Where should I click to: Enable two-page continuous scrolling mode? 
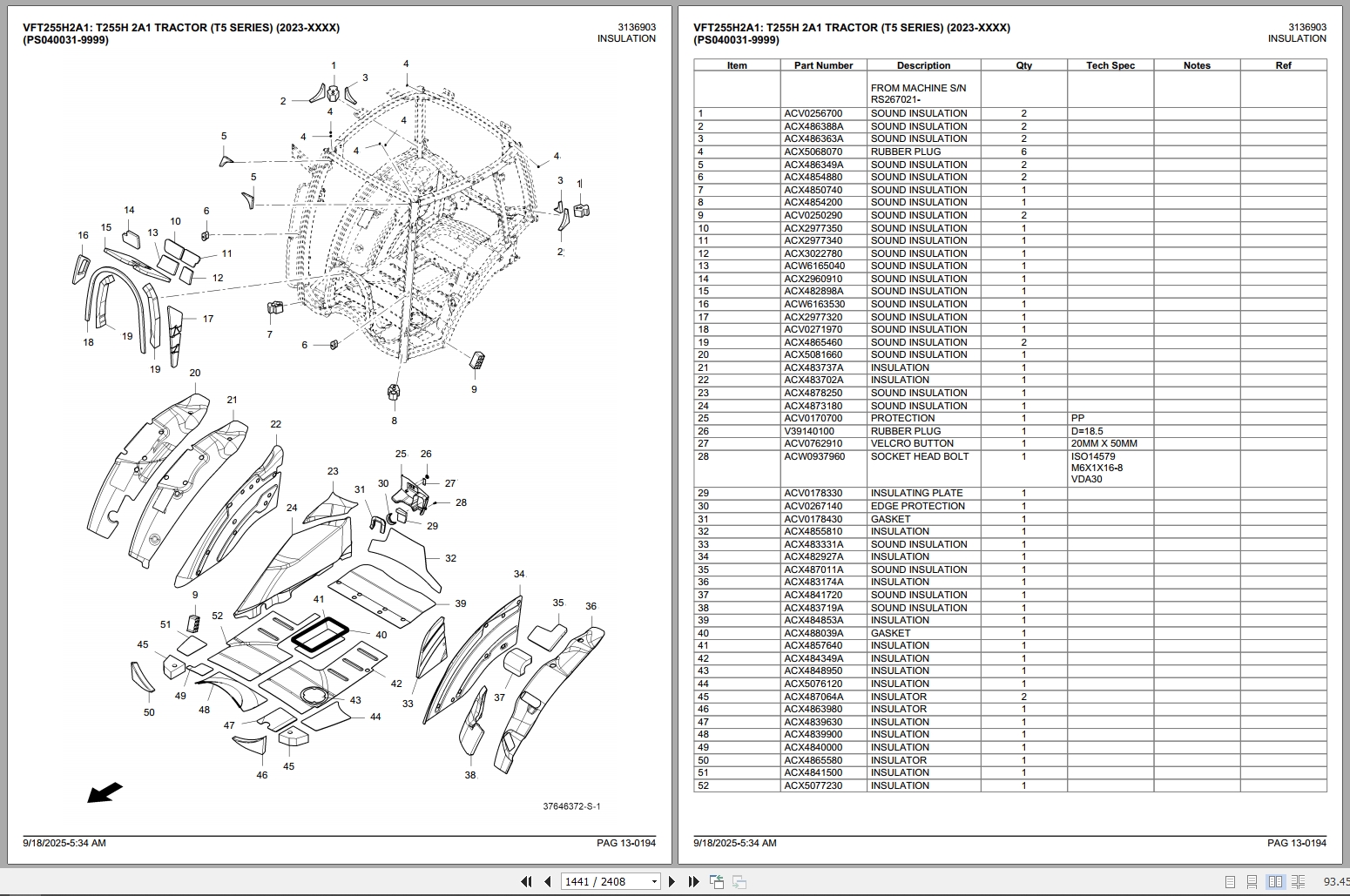1299,880
